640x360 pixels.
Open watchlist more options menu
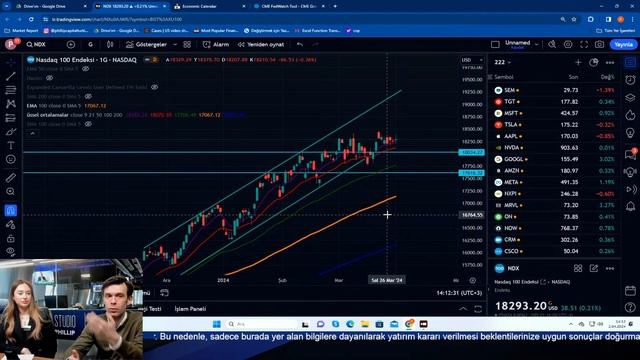(610, 62)
